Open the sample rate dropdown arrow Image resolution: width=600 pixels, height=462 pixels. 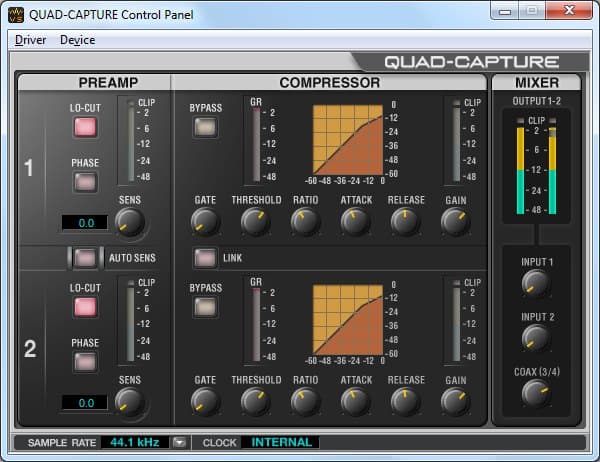click(x=179, y=442)
